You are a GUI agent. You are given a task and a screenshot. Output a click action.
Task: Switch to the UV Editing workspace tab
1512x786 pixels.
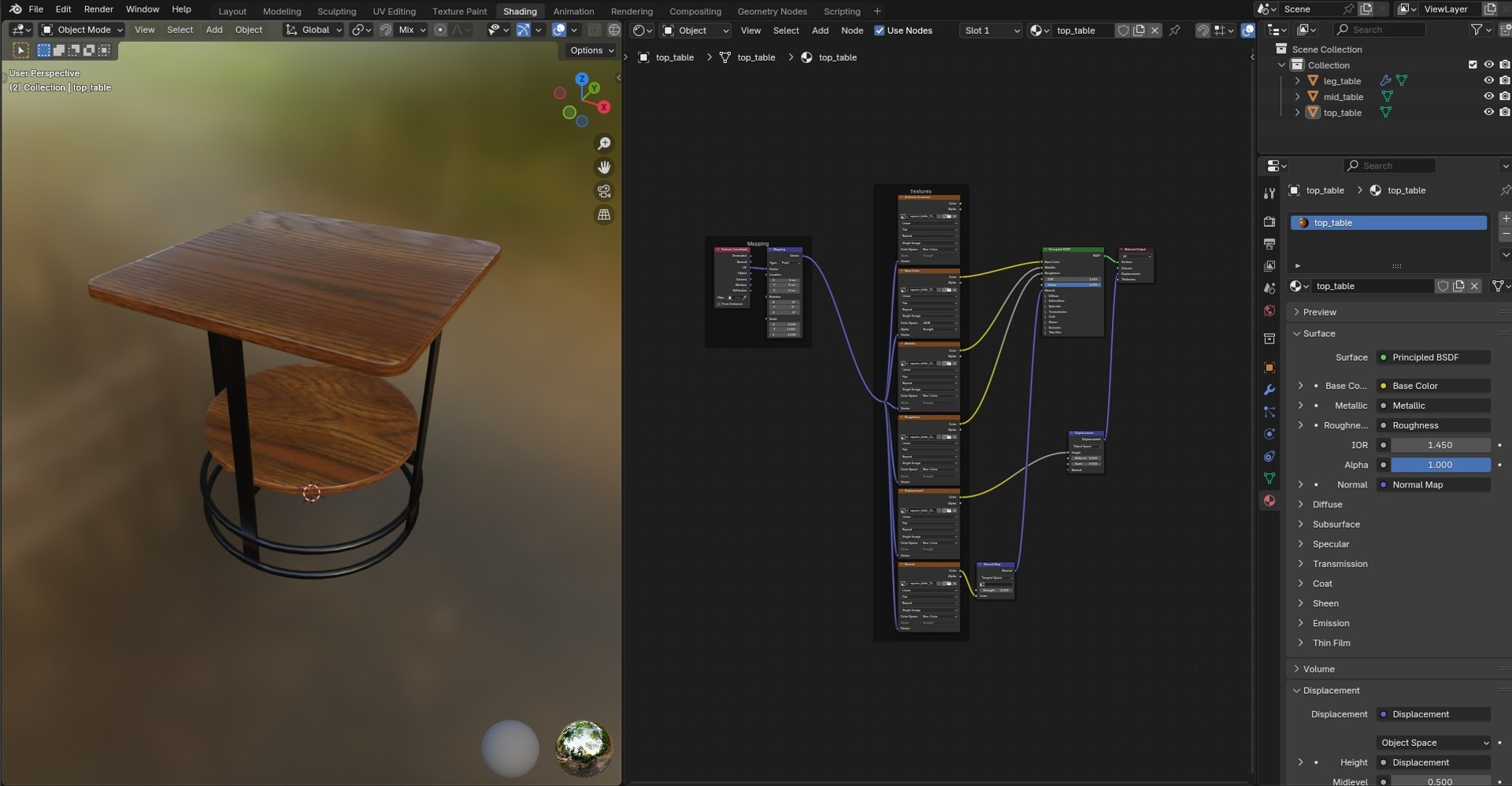tap(394, 11)
